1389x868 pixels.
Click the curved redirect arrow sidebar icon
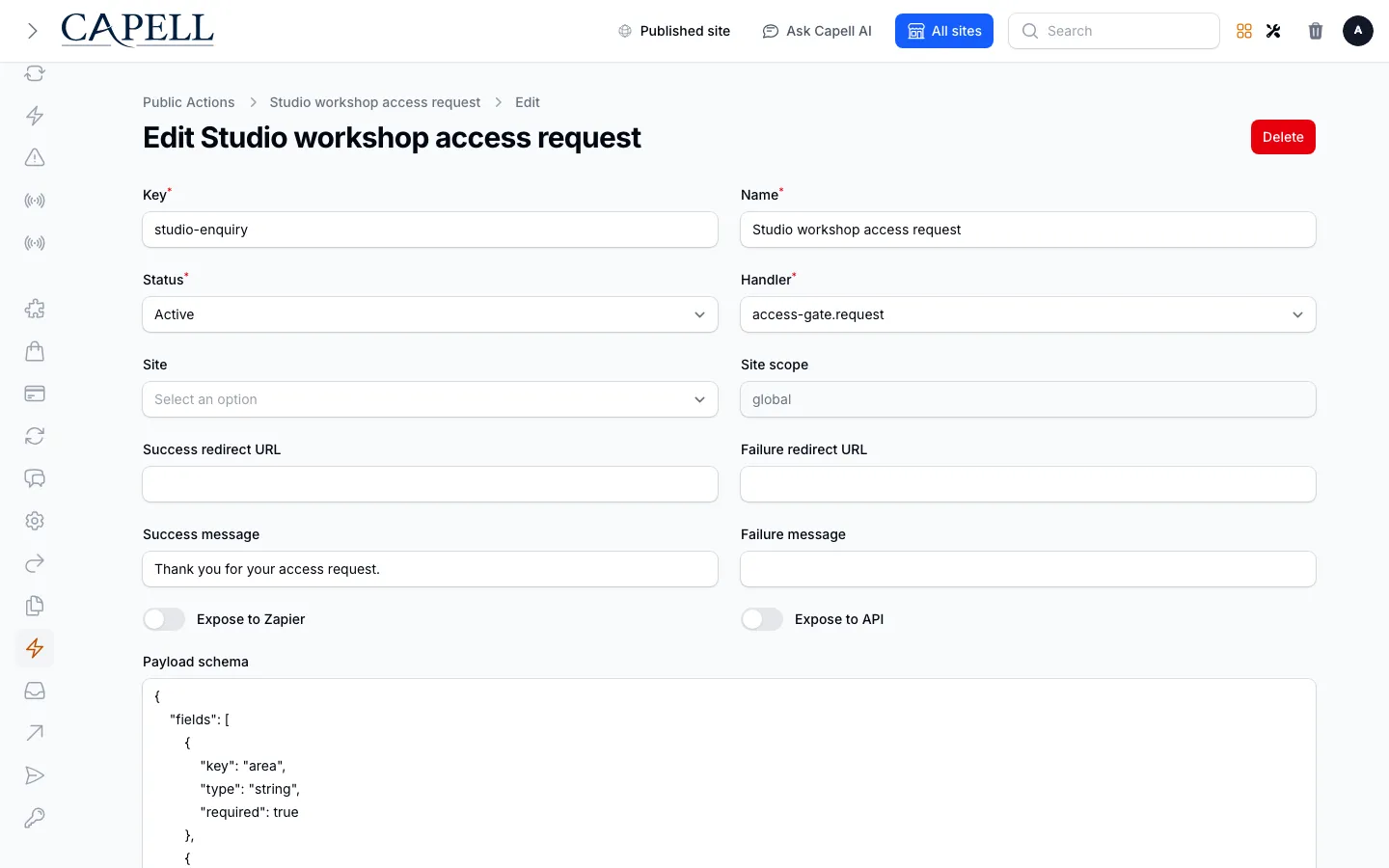click(35, 563)
